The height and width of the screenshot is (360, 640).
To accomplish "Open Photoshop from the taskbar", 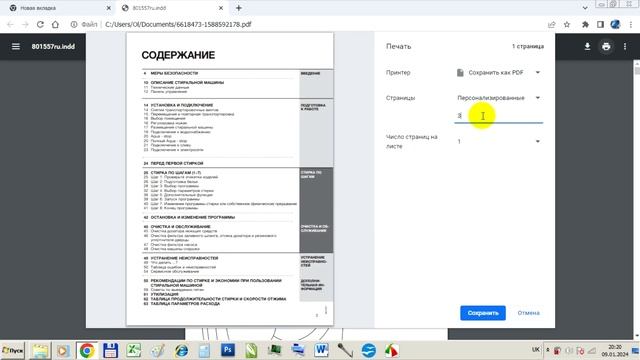I will pos(228,350).
